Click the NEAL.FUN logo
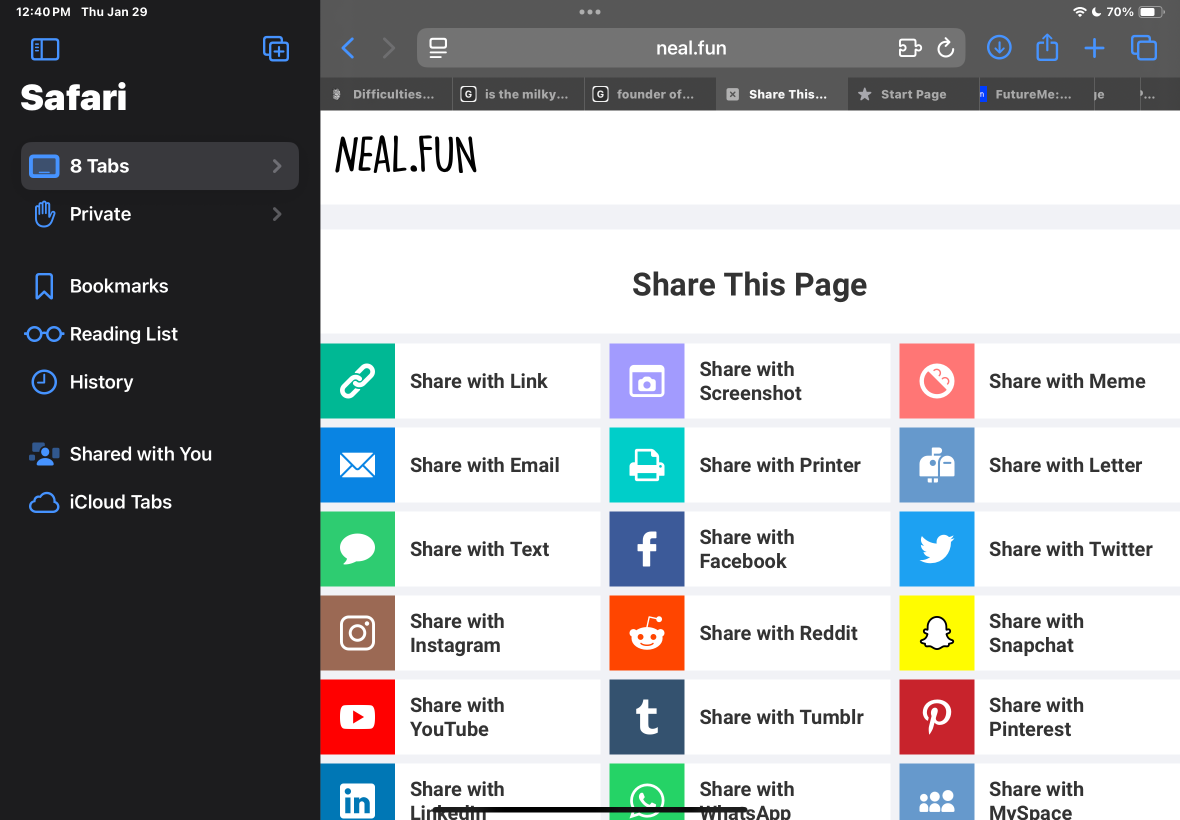Screen dimensions: 1180x820 406,155
